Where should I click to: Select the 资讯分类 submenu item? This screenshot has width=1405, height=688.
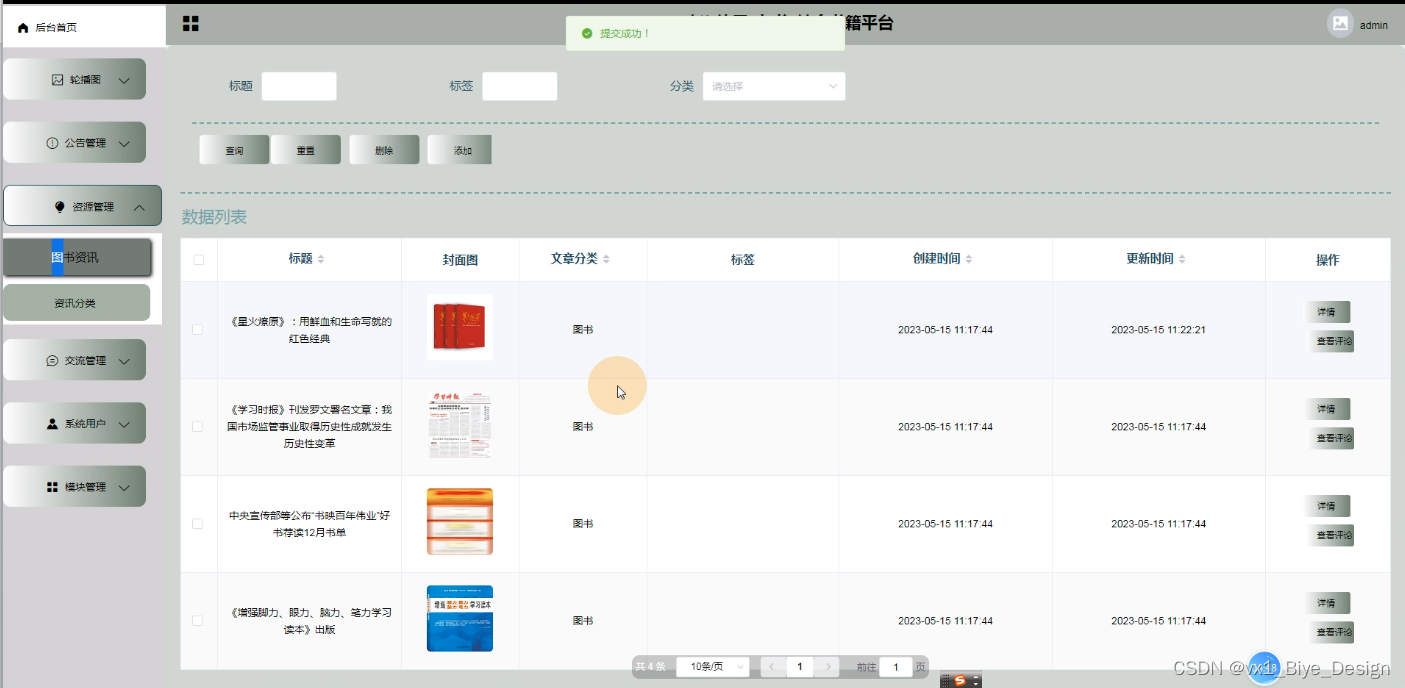76,303
